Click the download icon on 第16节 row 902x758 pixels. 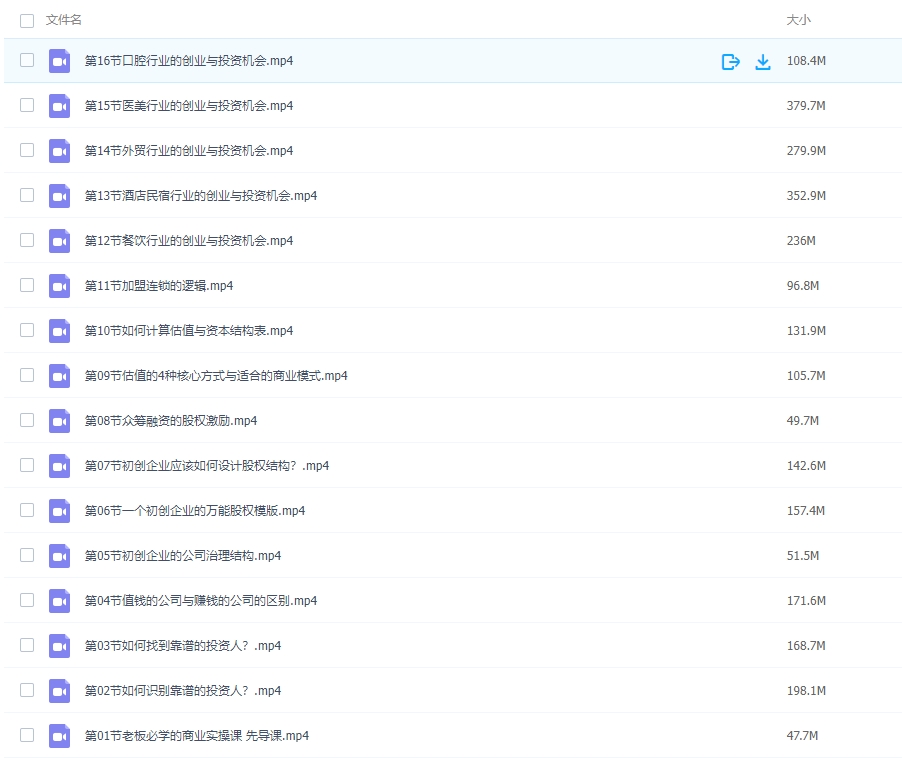pyautogui.click(x=763, y=60)
